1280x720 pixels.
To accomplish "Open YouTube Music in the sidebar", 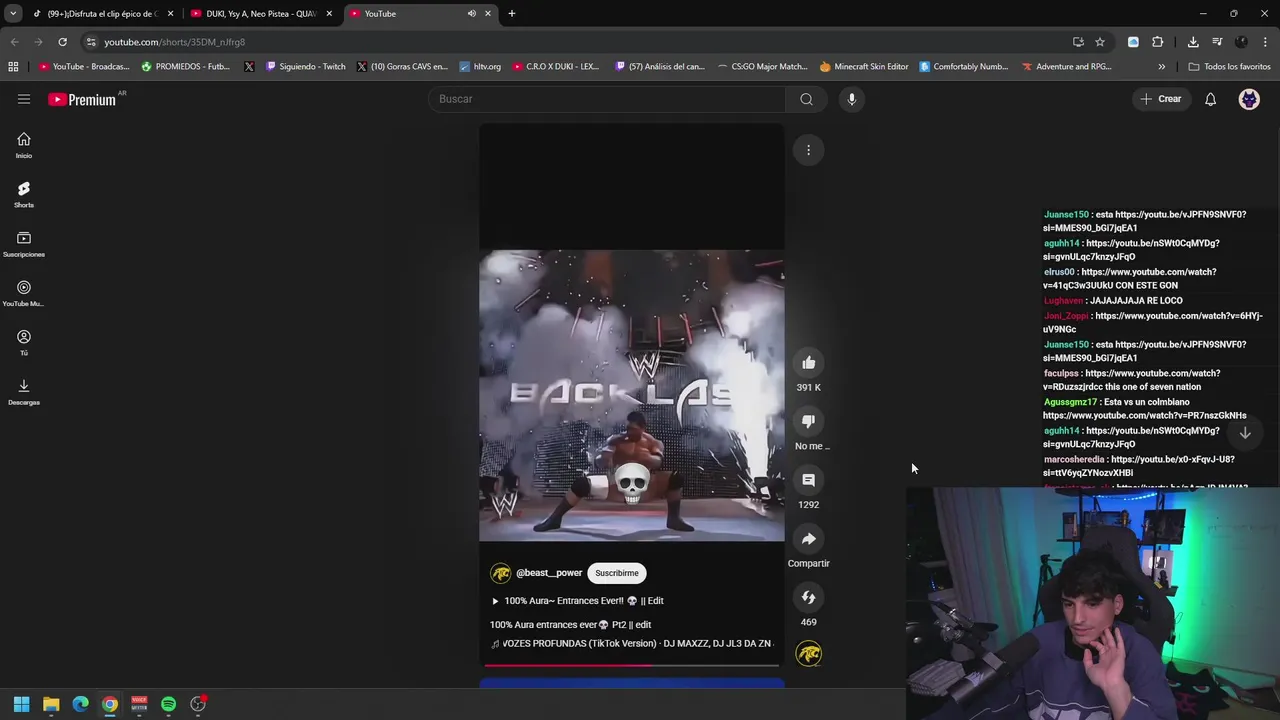I will pyautogui.click(x=24, y=294).
